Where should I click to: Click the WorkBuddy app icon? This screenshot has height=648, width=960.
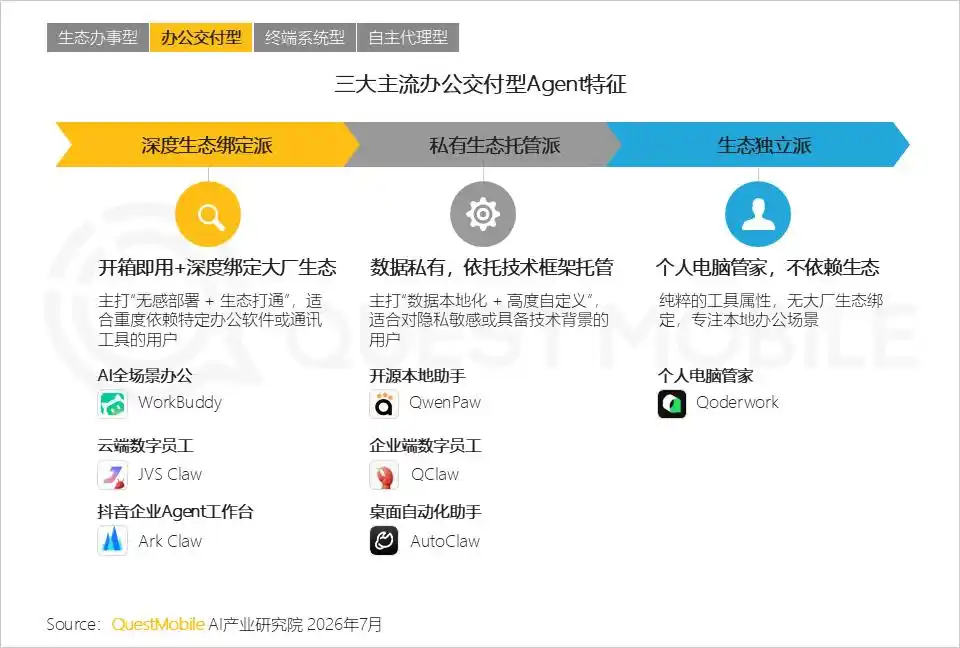click(113, 404)
